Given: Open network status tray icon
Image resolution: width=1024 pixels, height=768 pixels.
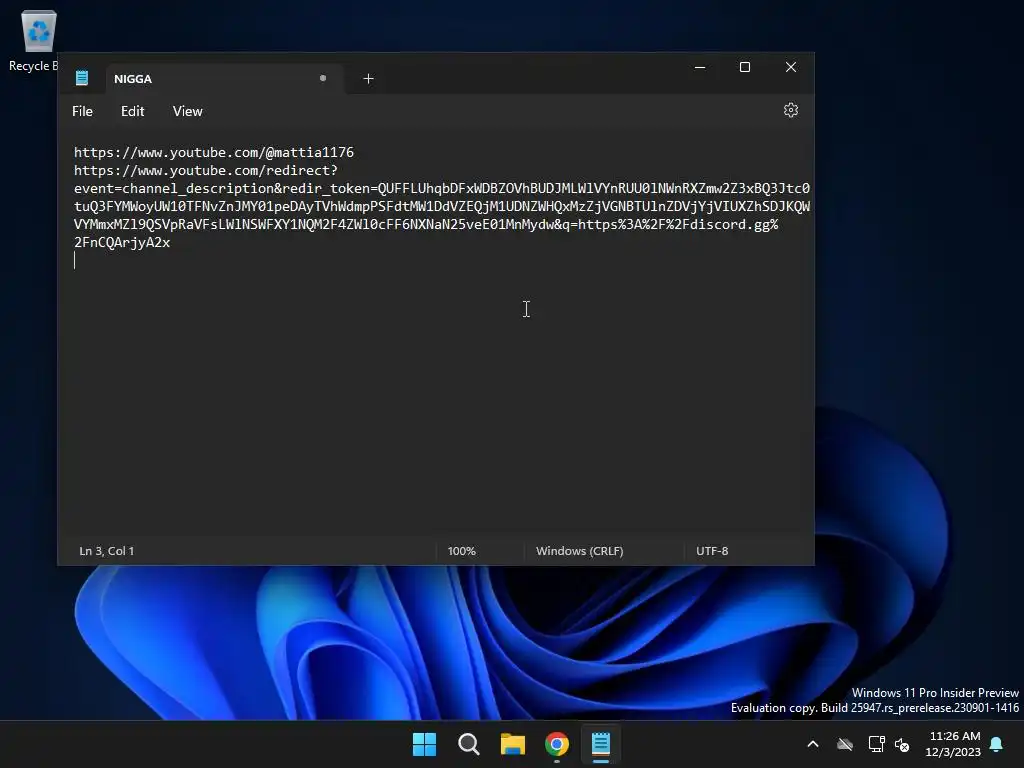Looking at the screenshot, I should coord(876,744).
